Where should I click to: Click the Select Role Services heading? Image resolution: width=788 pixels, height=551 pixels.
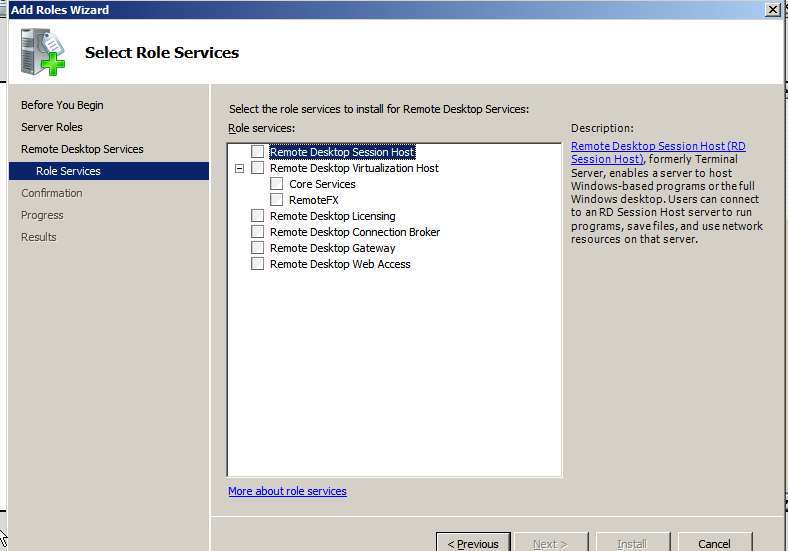coord(162,52)
